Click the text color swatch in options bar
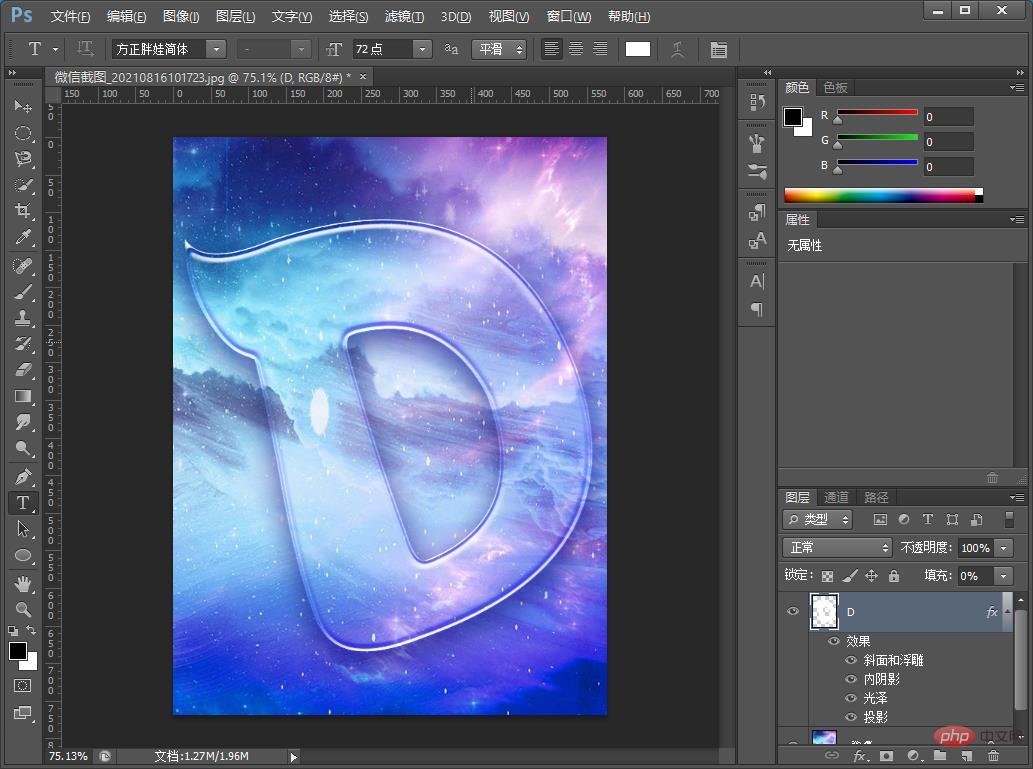Viewport: 1033px width, 769px height. pos(638,49)
